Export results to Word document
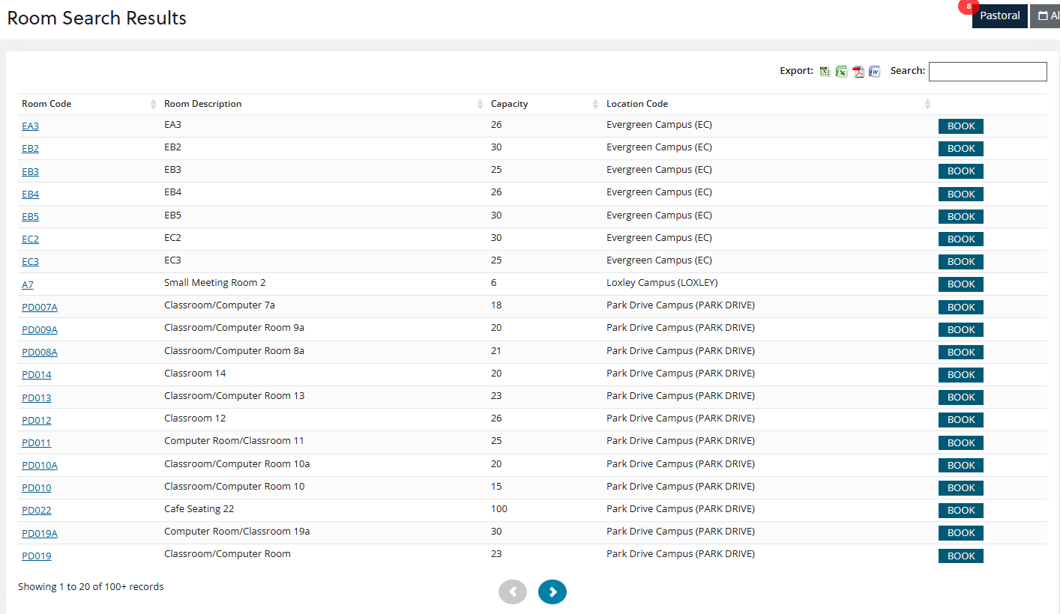Image resolution: width=1061 pixels, height=614 pixels. click(x=874, y=72)
